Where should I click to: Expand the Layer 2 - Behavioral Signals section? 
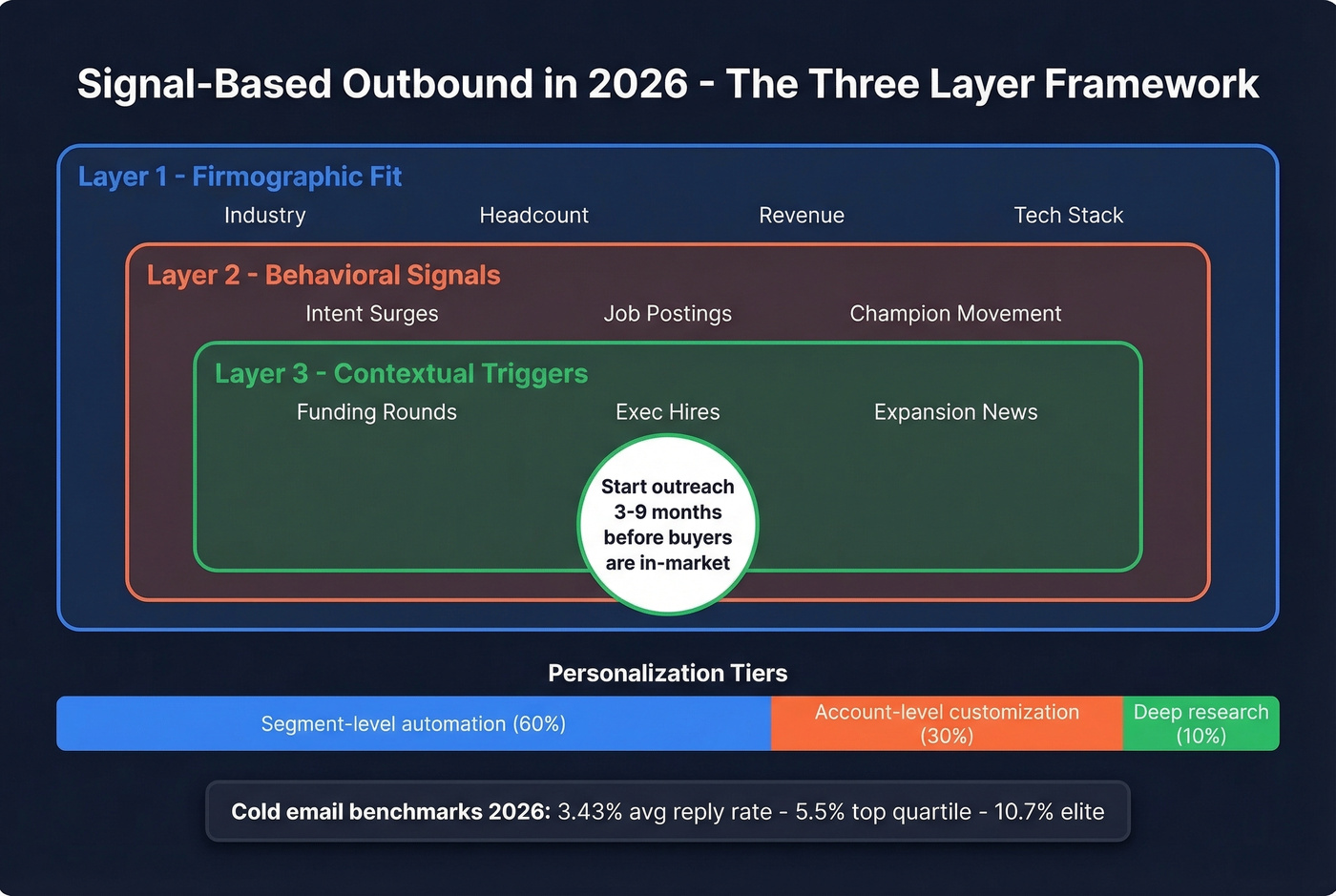(x=324, y=275)
